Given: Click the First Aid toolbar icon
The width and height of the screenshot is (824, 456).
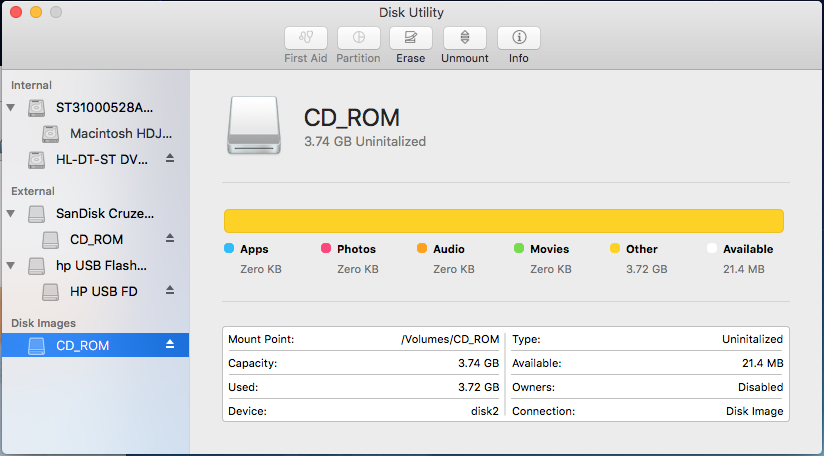Looking at the screenshot, I should [x=306, y=38].
